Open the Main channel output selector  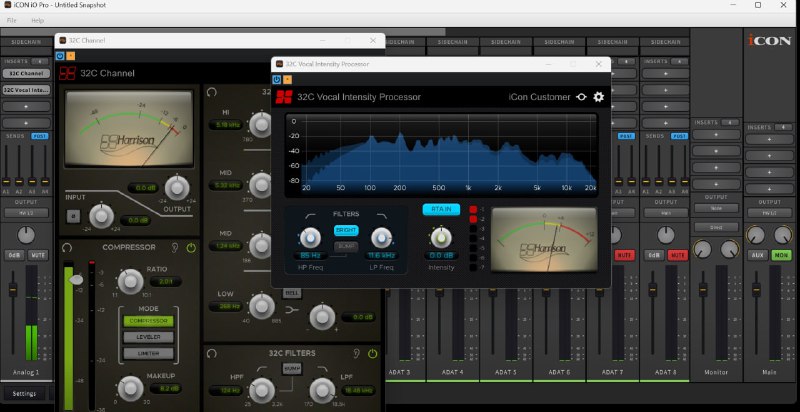769,213
